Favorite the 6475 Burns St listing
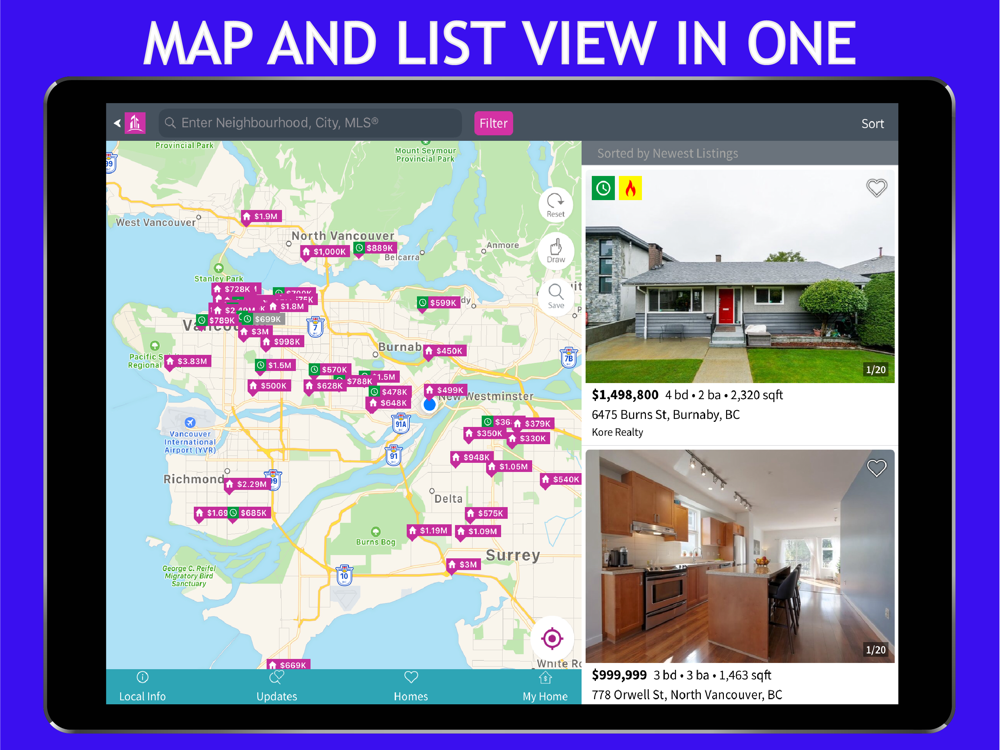 [876, 188]
